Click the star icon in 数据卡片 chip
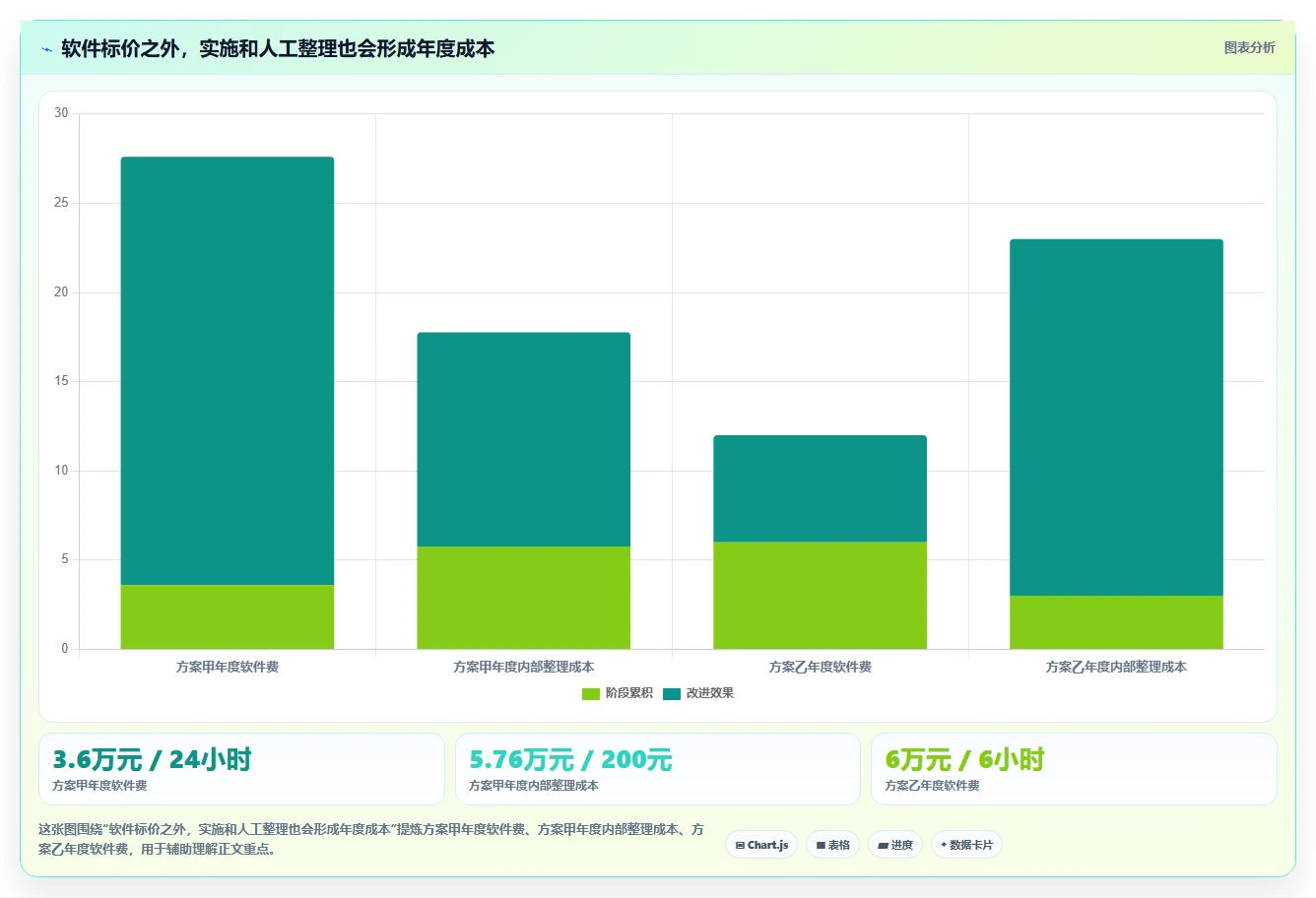 pyautogui.click(x=944, y=845)
